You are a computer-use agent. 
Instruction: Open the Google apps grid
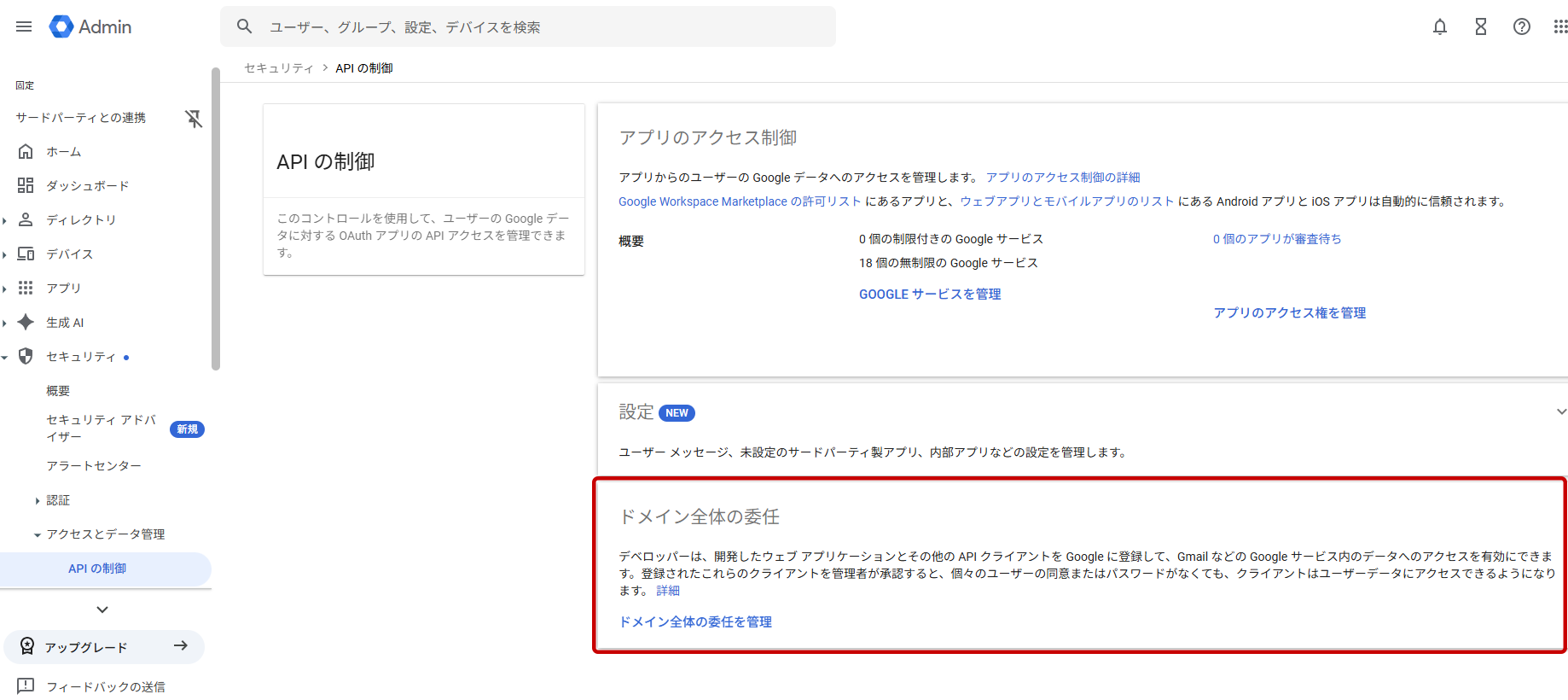[x=1559, y=26]
